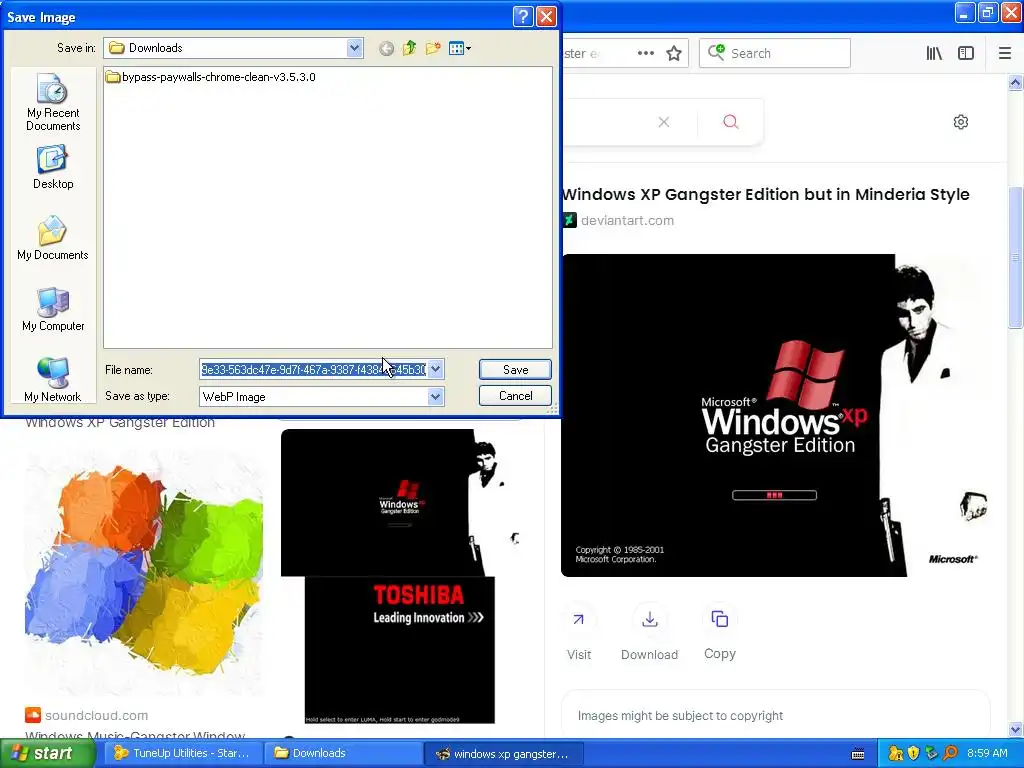1024x768 pixels.
Task: Click the Download image icon
Action: point(650,620)
